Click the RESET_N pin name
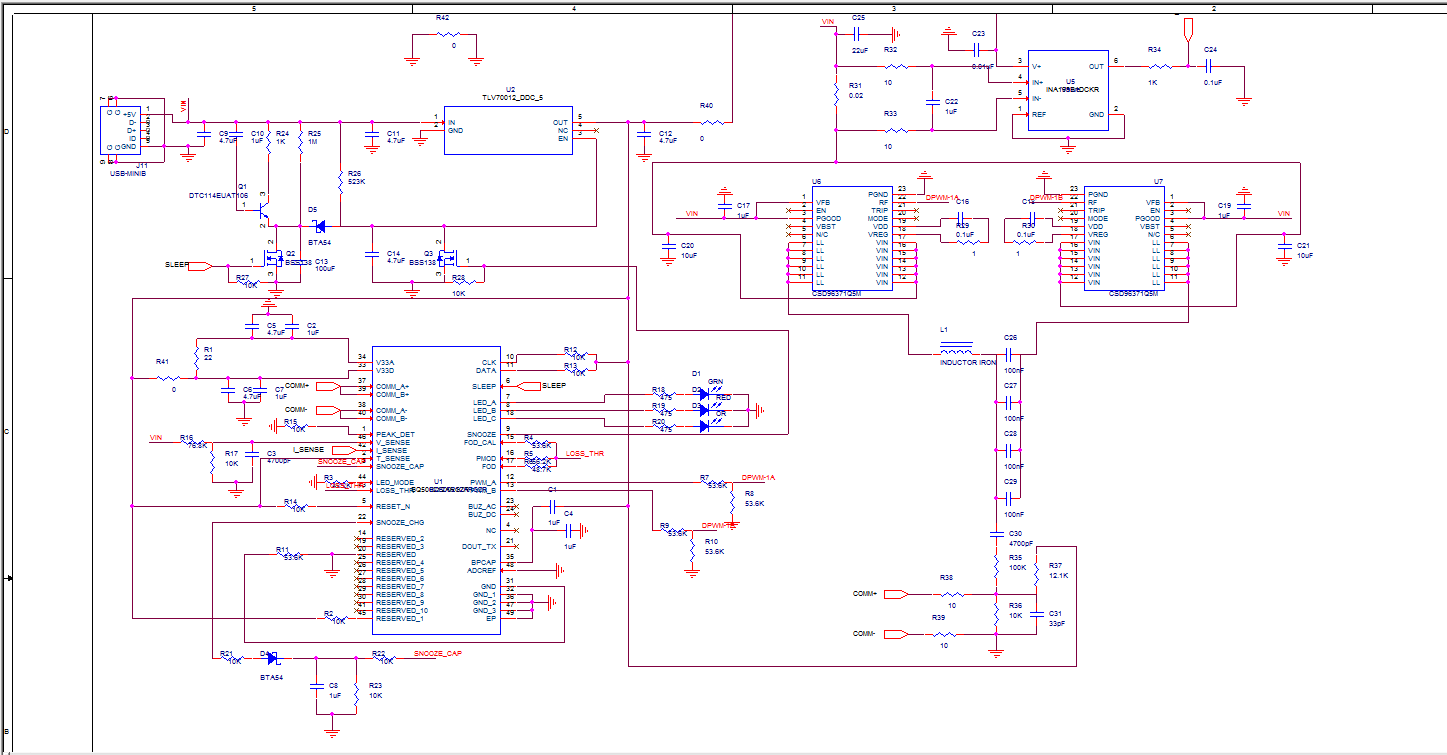The width and height of the screenshot is (1447, 755). (393, 506)
